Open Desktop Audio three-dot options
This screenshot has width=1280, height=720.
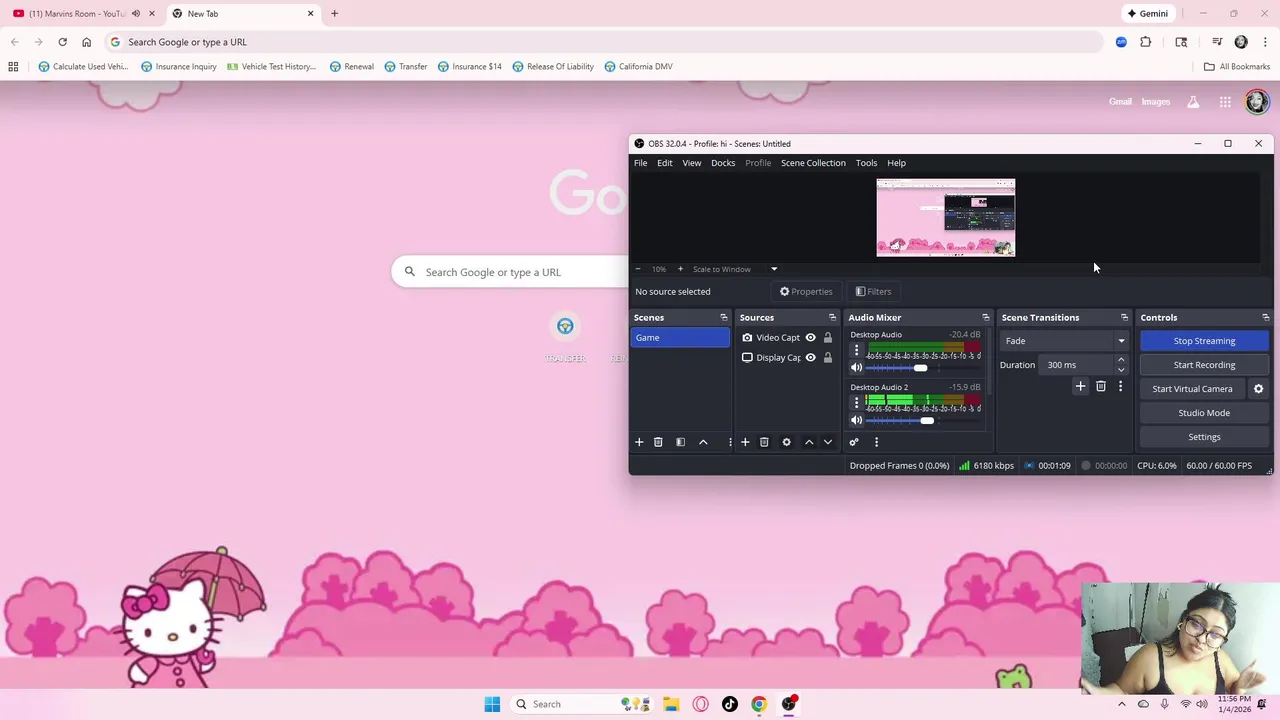856,350
